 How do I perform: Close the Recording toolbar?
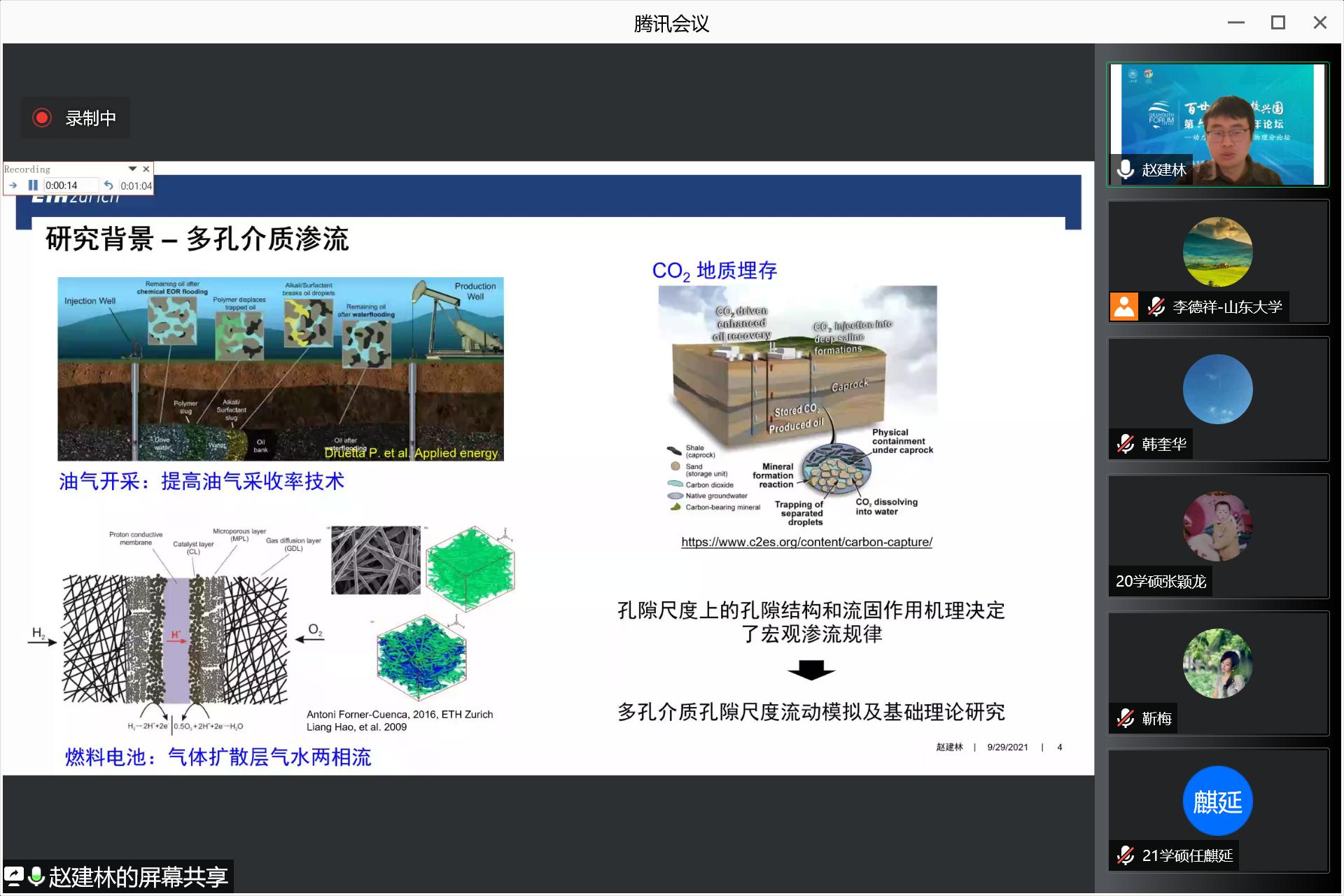point(146,169)
